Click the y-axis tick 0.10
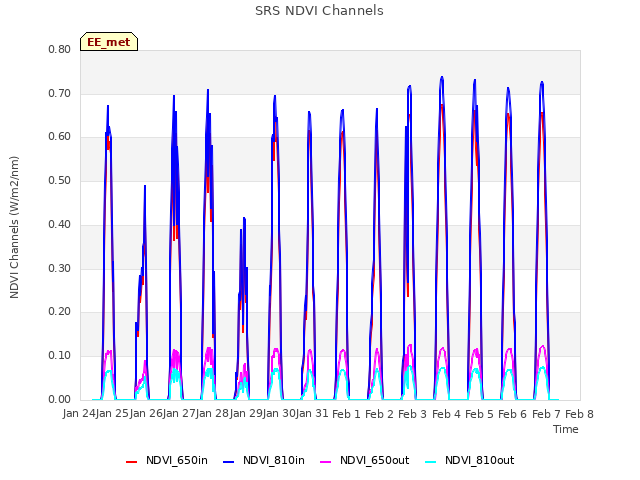Screen dimensions: 640x480 click(x=60, y=356)
